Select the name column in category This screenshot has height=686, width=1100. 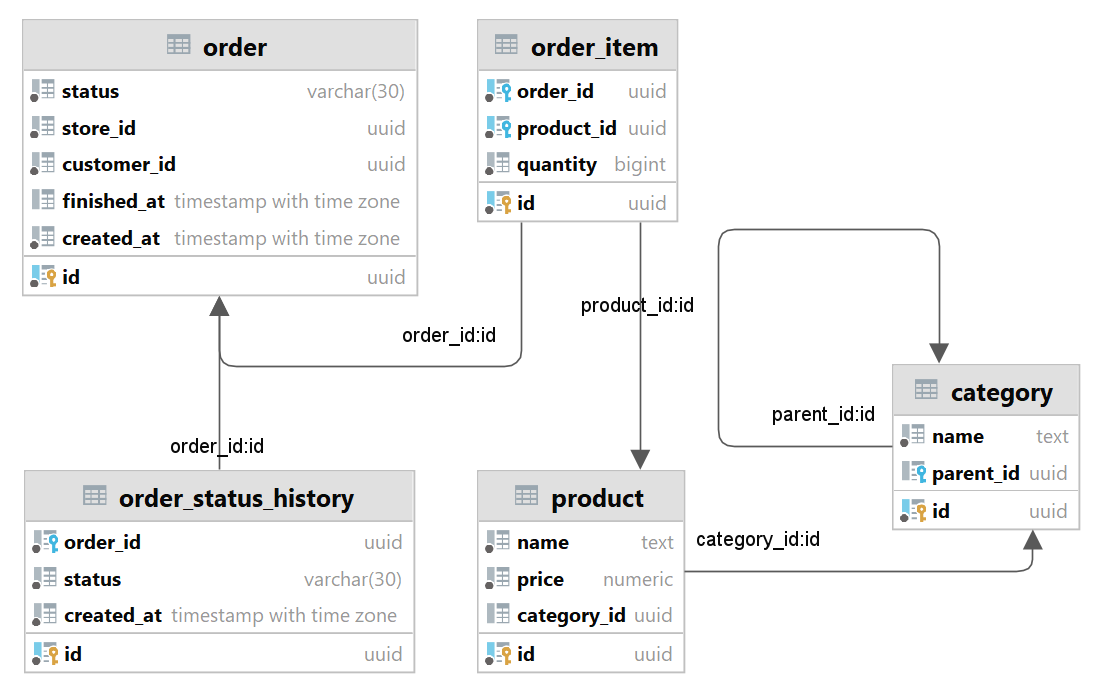[x=957, y=436]
